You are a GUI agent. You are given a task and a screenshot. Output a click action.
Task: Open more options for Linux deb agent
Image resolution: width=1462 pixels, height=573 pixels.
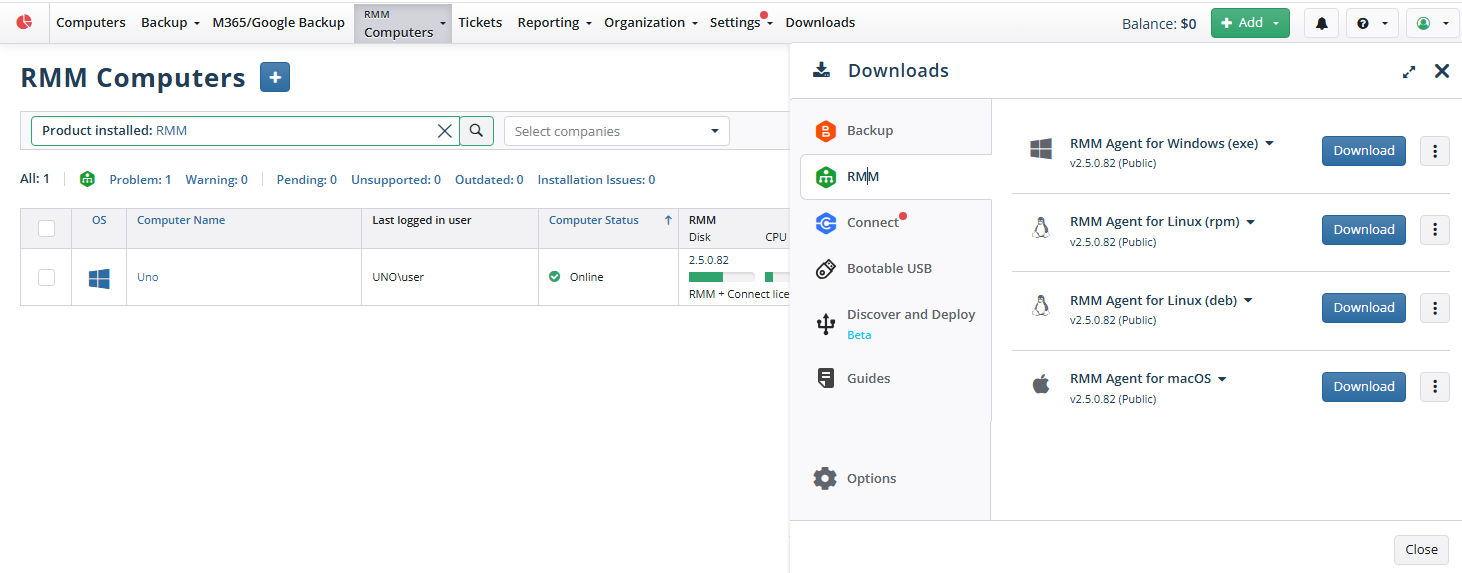(1435, 308)
